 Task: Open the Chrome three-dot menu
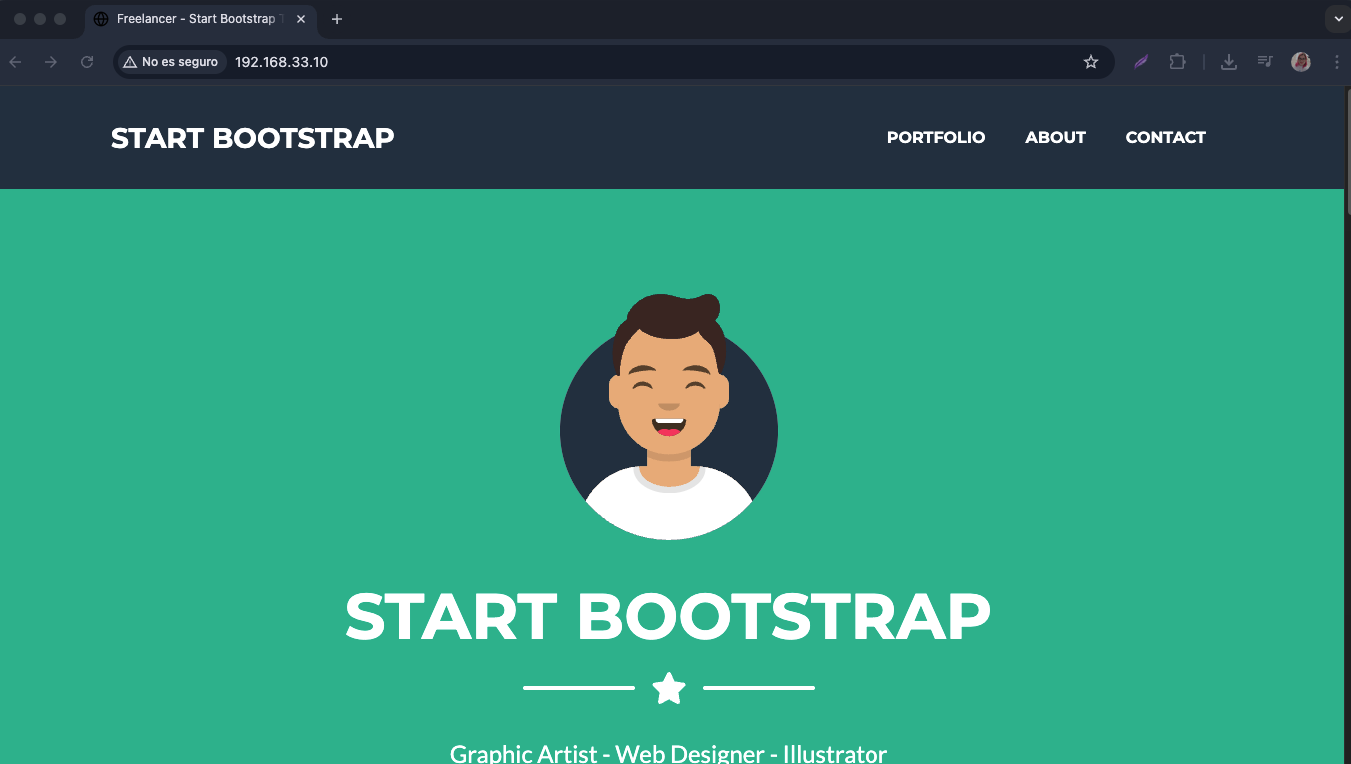click(x=1337, y=62)
